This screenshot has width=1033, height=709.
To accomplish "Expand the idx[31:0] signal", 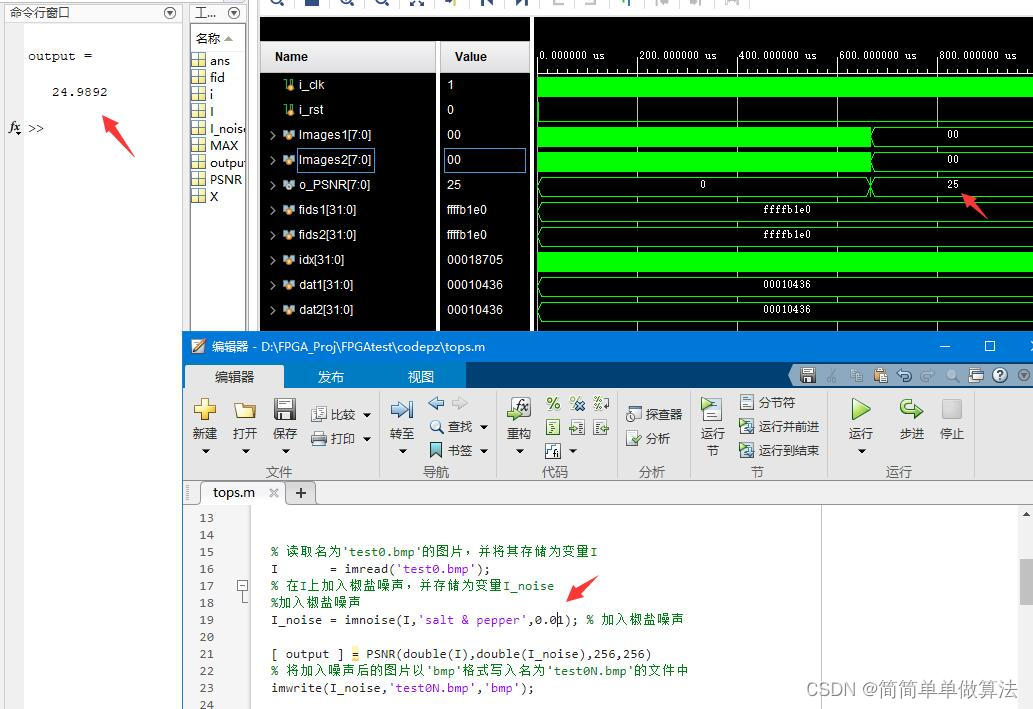I will pos(273,260).
